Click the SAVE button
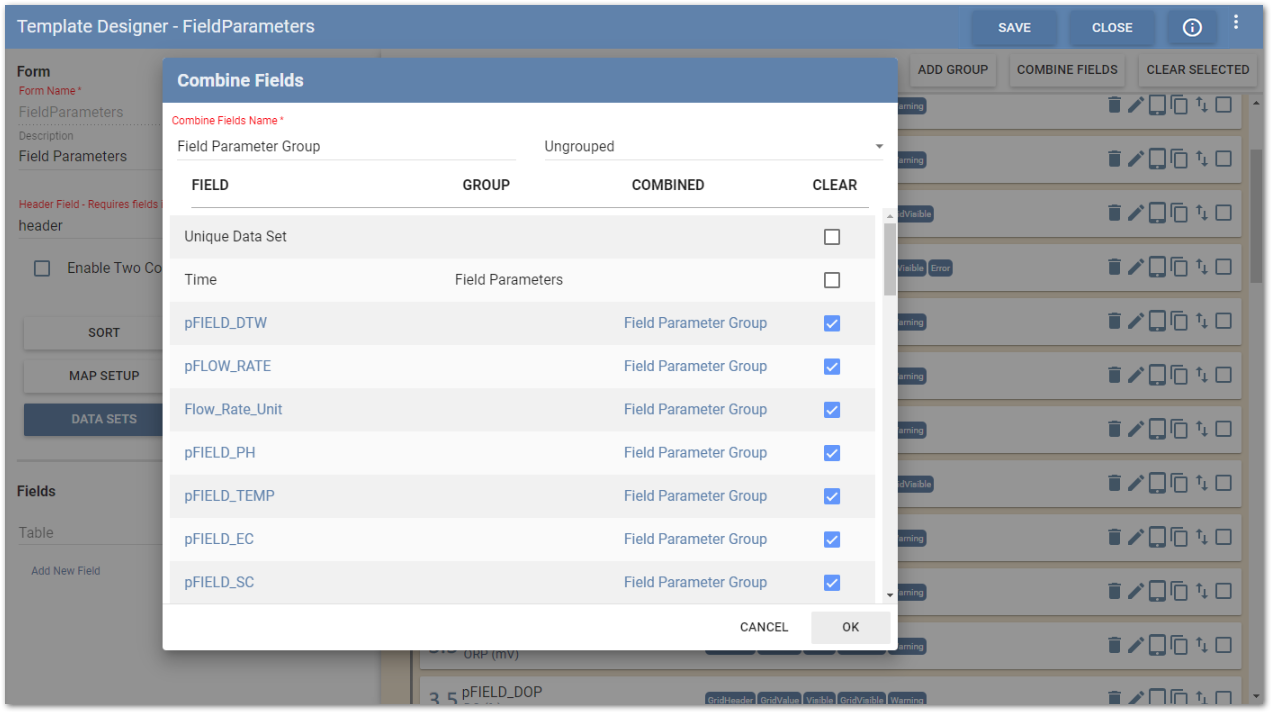1272x713 pixels. click(1014, 28)
